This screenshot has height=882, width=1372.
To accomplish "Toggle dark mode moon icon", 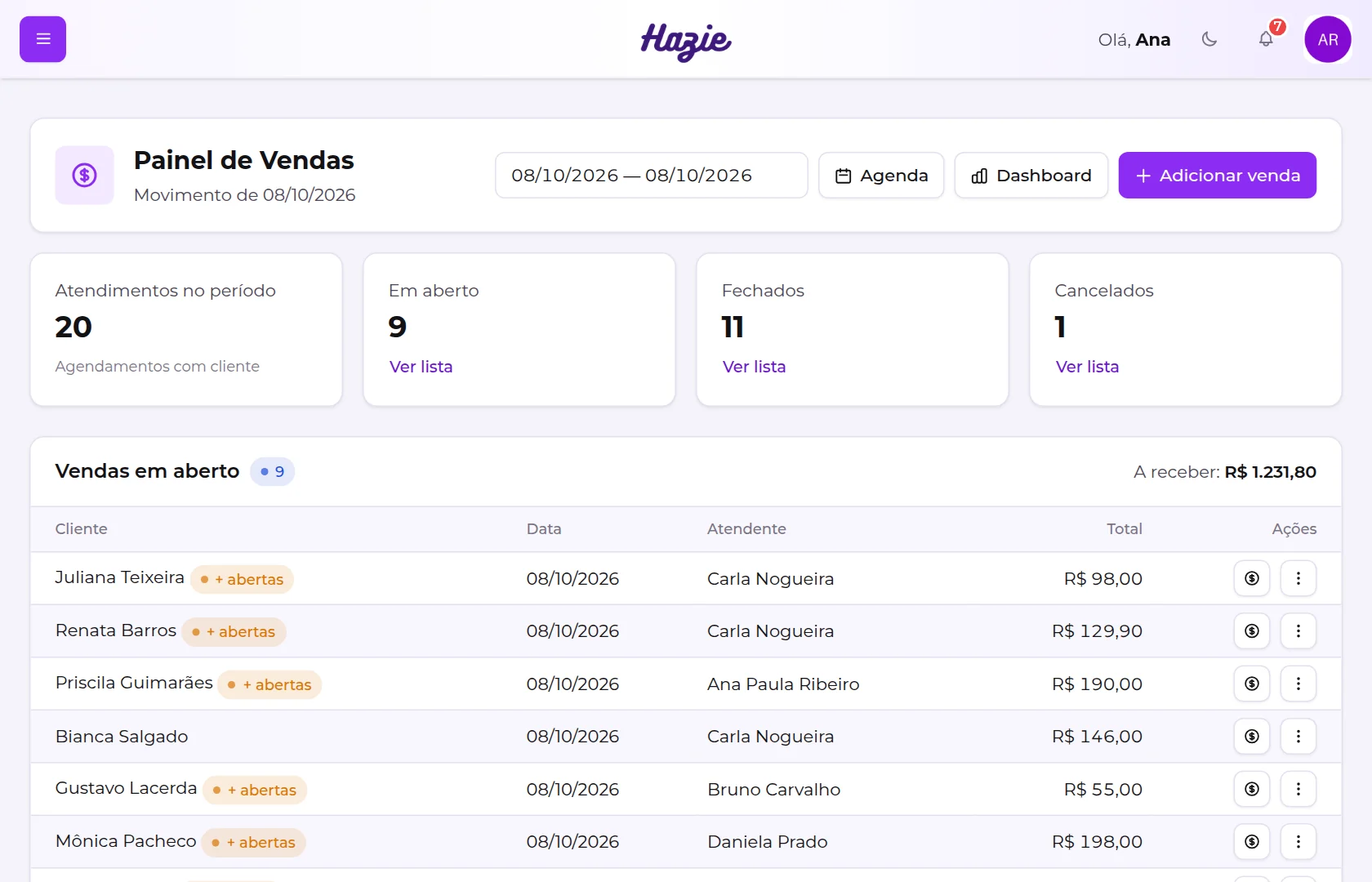I will (x=1209, y=39).
